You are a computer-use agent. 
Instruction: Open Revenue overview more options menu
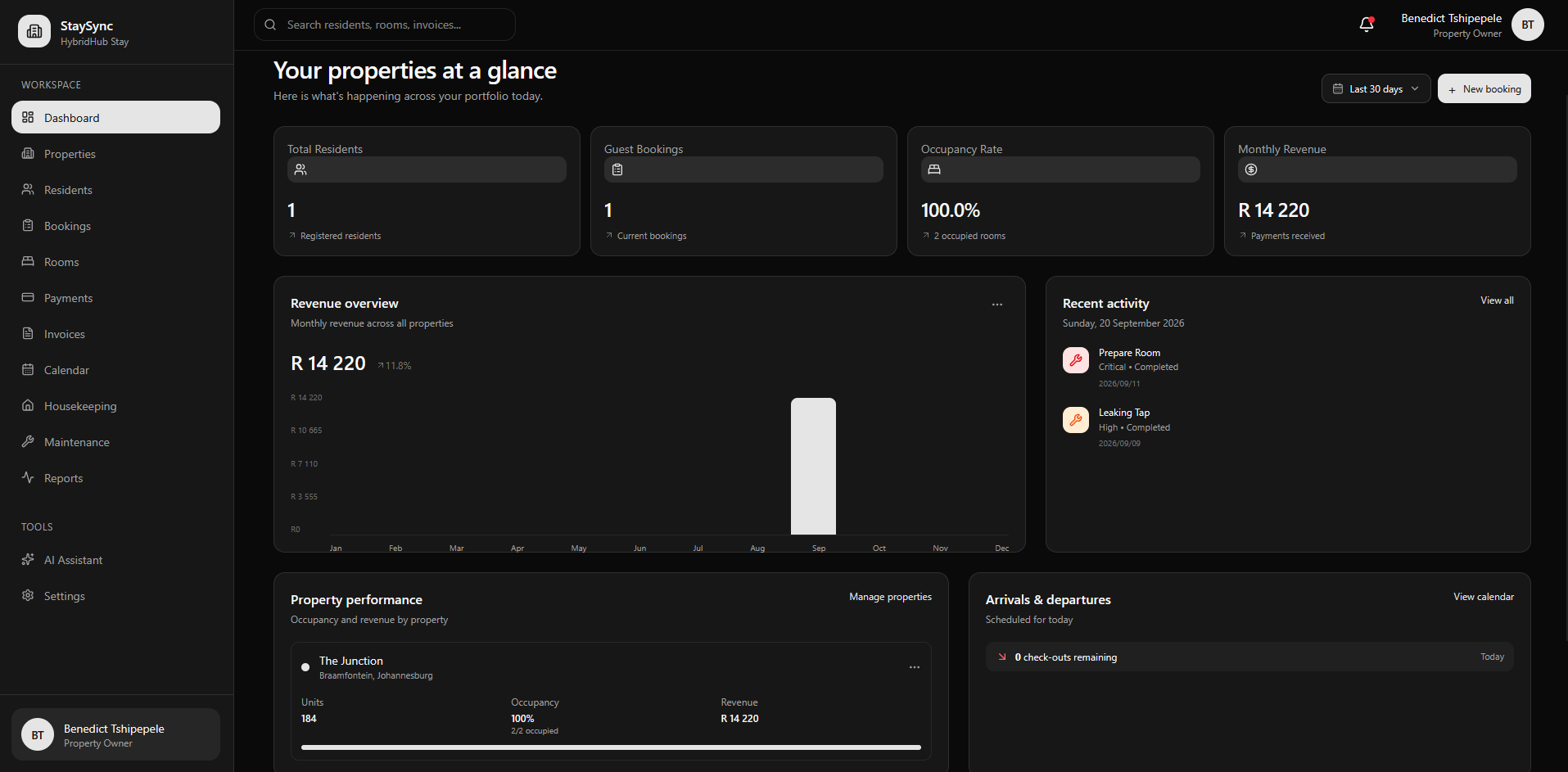pyautogui.click(x=997, y=305)
